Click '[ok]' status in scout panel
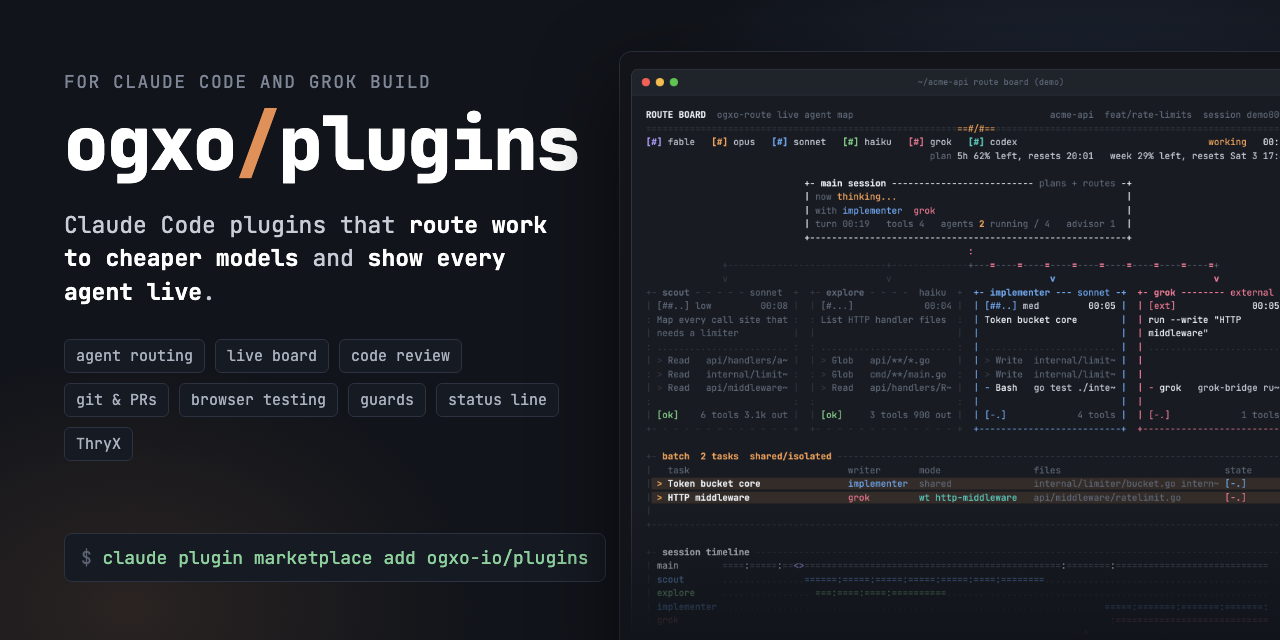The image size is (1280, 640). click(x=667, y=415)
